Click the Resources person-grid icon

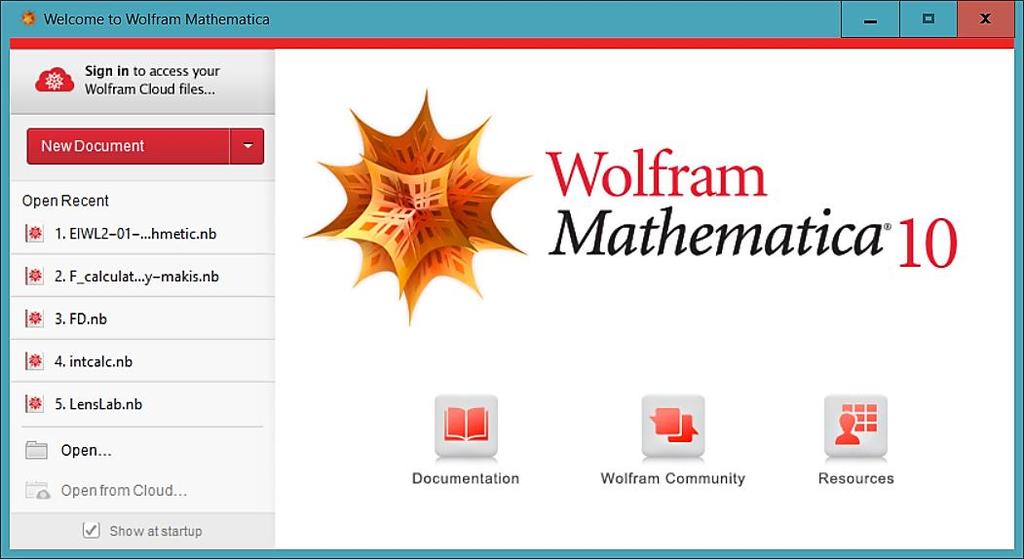(x=856, y=426)
